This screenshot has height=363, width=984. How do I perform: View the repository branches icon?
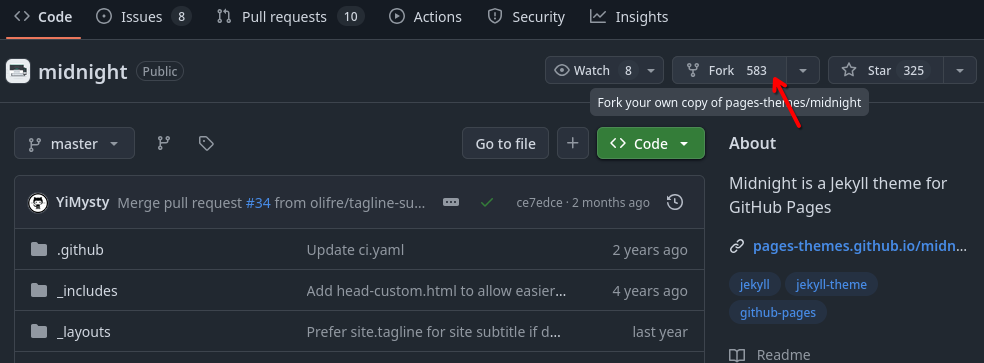click(x=164, y=143)
